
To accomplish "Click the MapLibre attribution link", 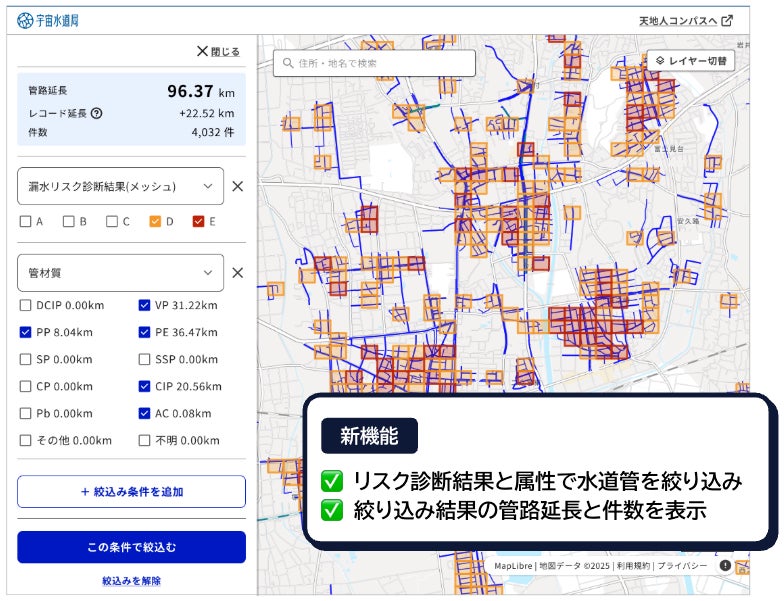I will pyautogui.click(x=513, y=566).
